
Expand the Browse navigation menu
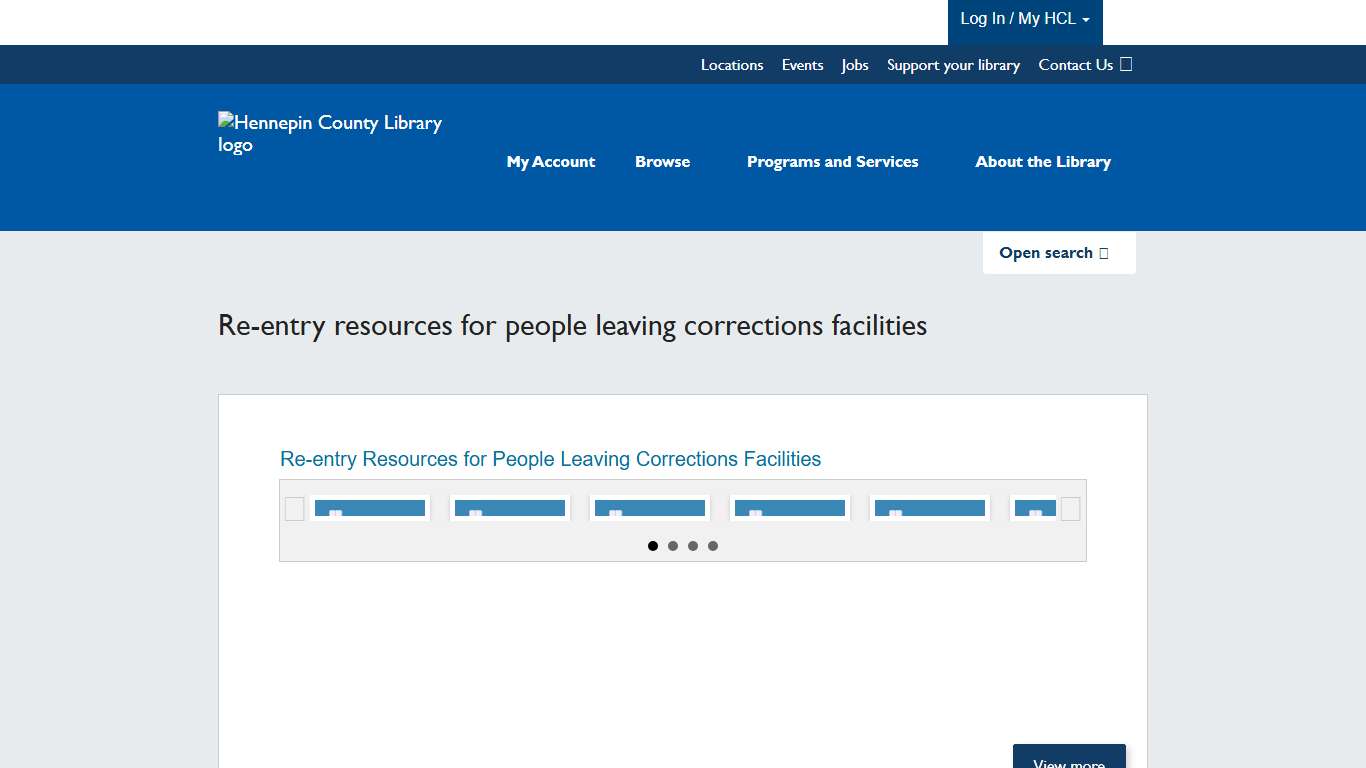pos(662,161)
